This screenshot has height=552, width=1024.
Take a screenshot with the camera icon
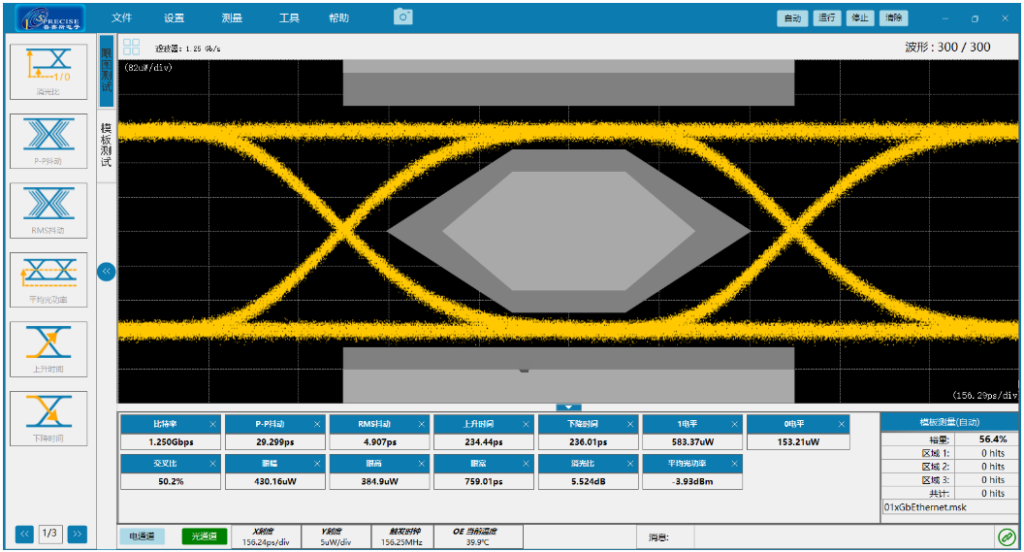pos(403,17)
